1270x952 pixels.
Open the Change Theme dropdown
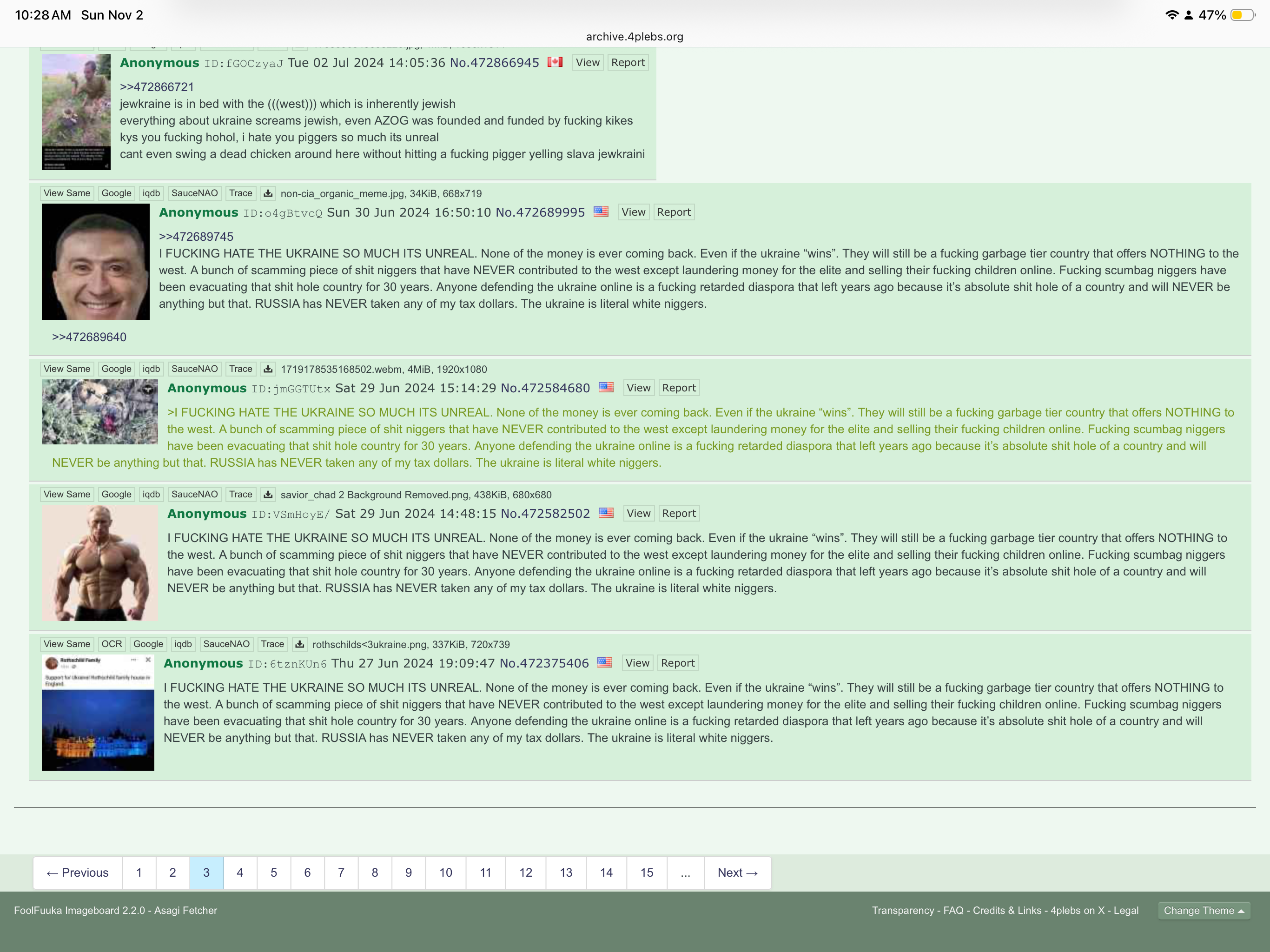coord(1204,910)
